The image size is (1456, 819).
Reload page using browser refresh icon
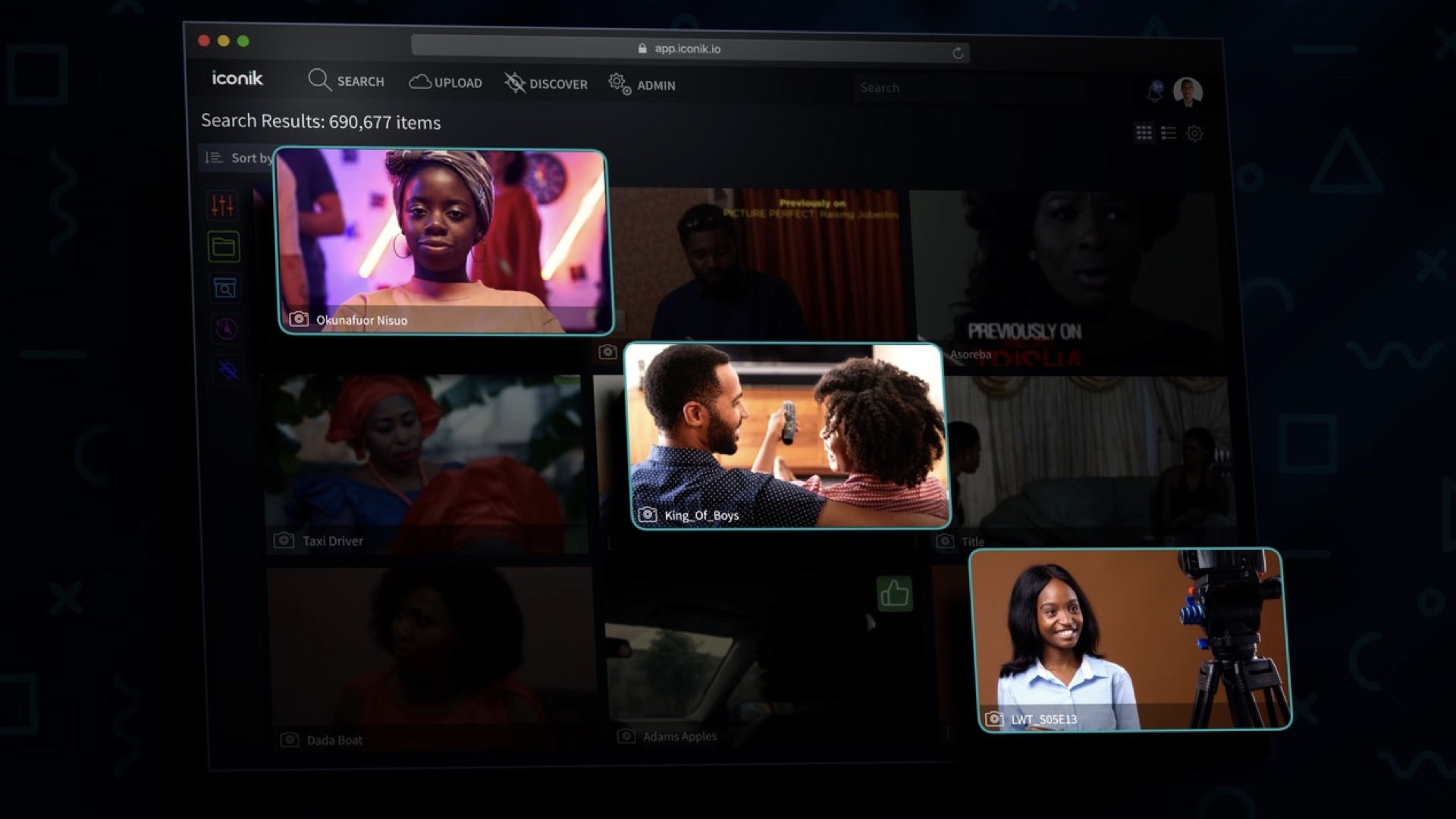tap(958, 52)
